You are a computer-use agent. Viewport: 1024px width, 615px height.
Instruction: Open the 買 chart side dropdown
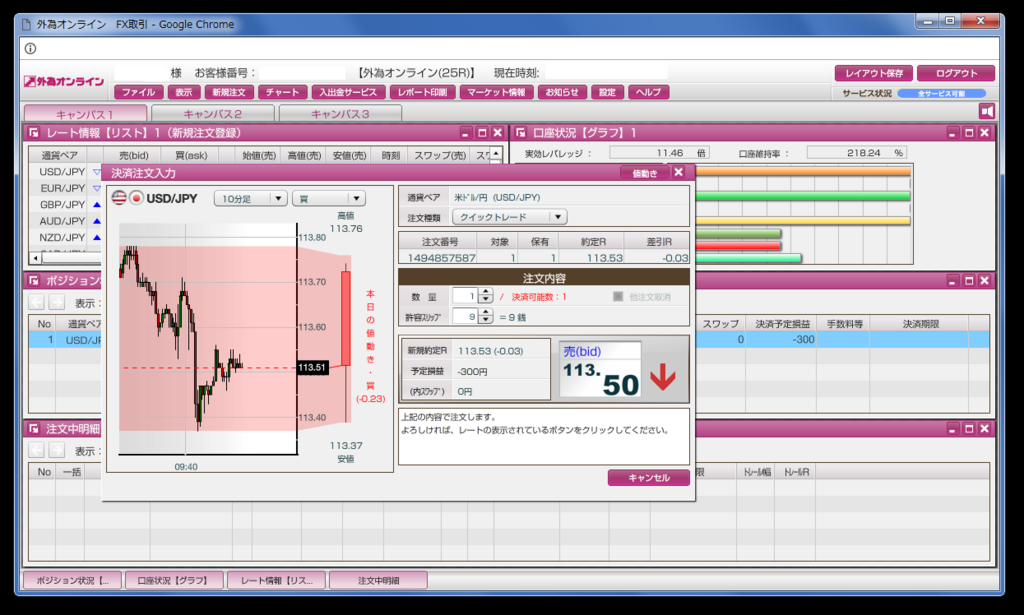pos(328,198)
